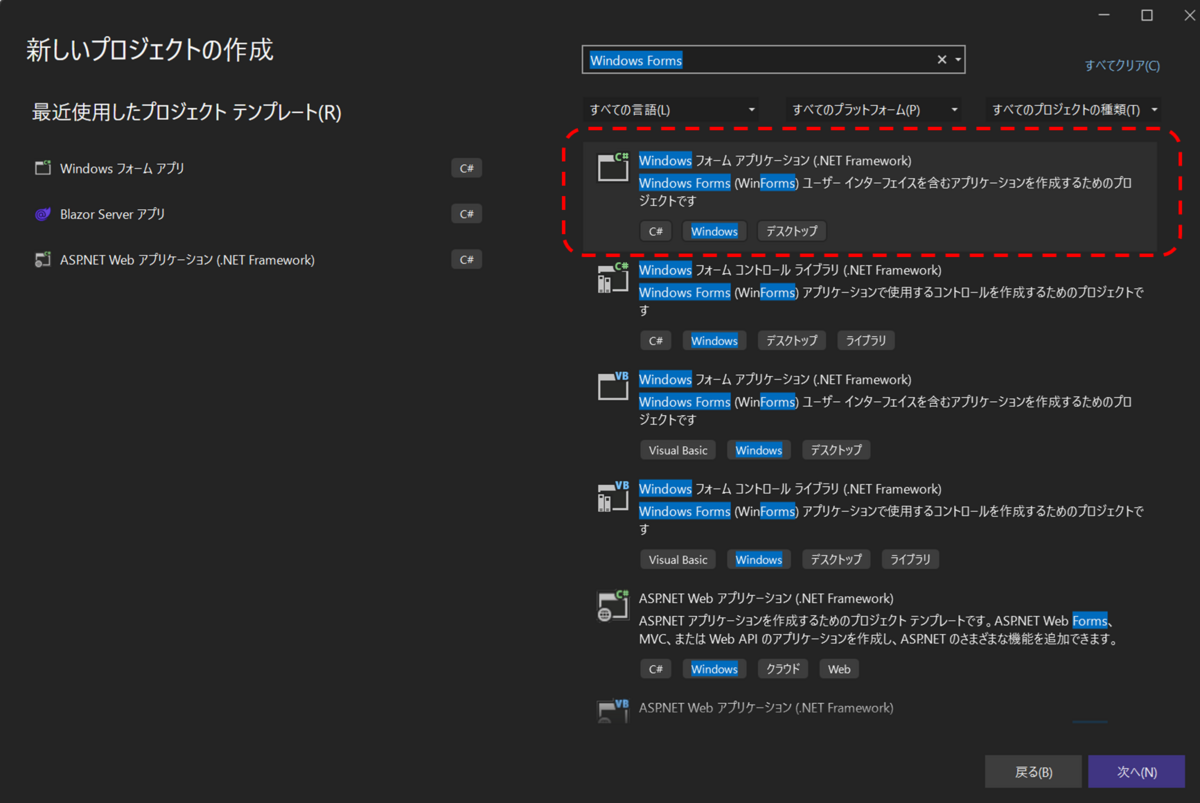The height and width of the screenshot is (803, 1200).
Task: Click the C# Windows フォーム コントロール ライブラリ icon
Action: 613,276
